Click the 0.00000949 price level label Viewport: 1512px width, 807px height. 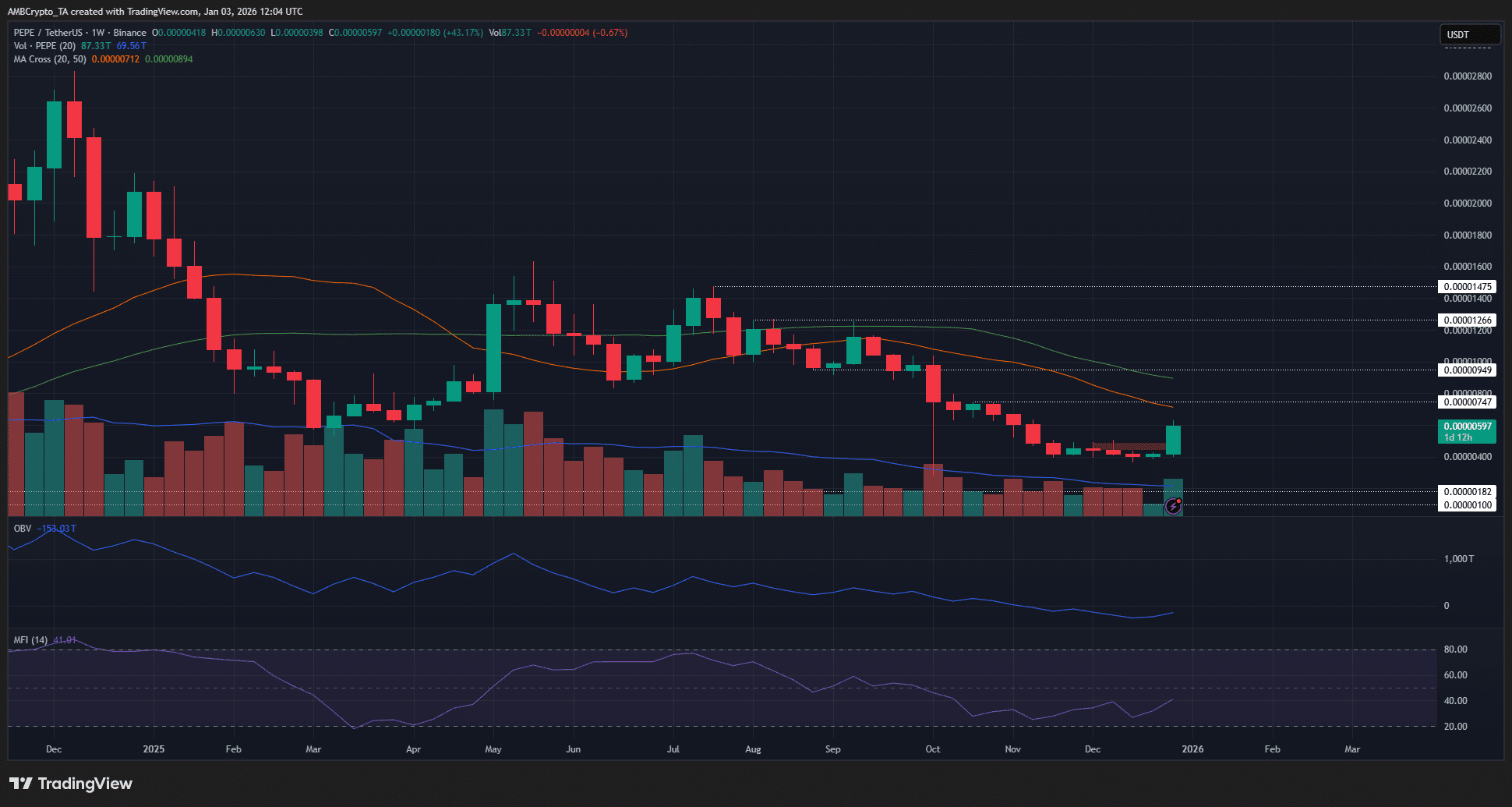(x=1466, y=370)
